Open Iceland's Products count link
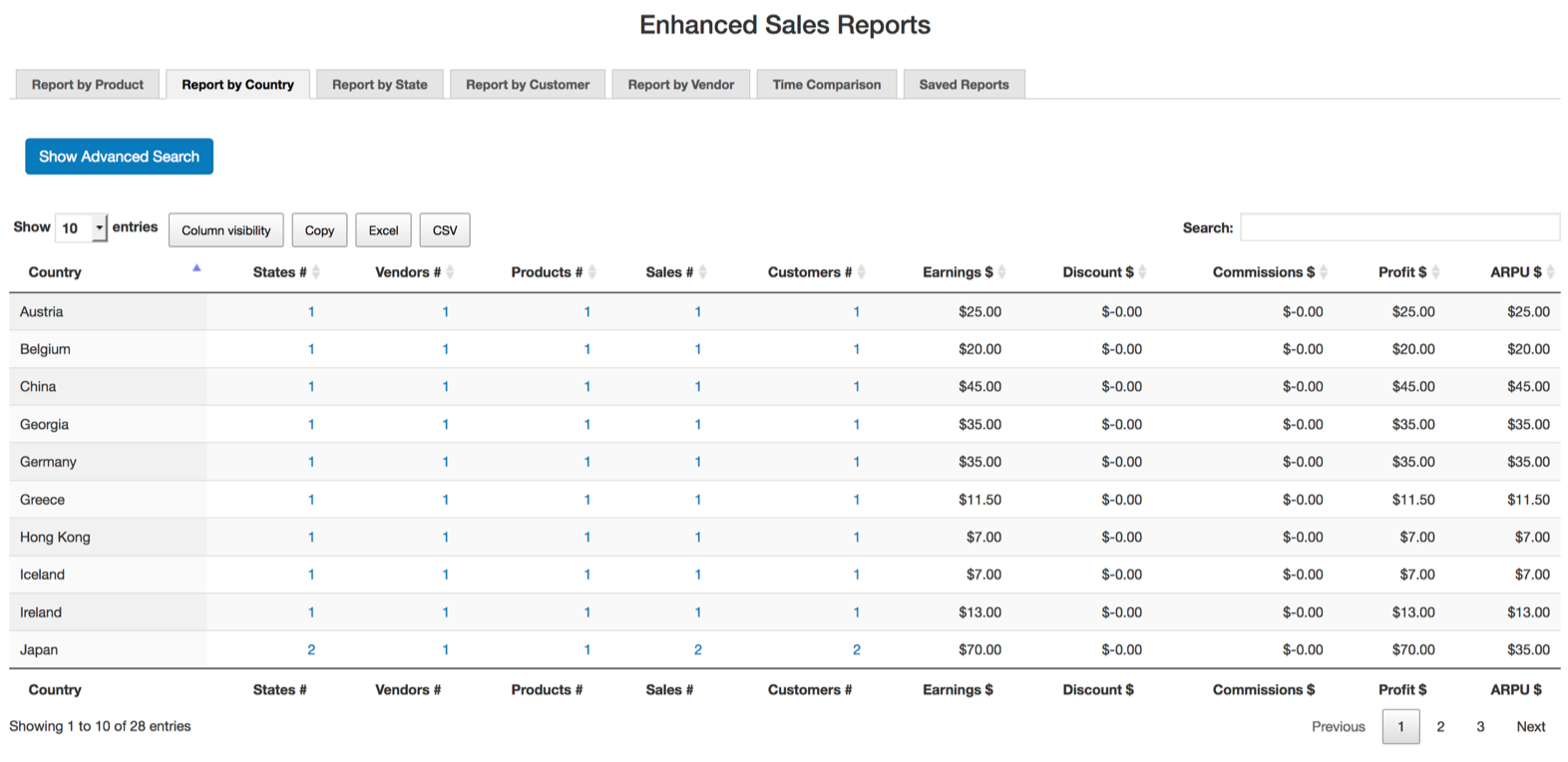Screen dimensions: 1568x762 click(x=588, y=574)
